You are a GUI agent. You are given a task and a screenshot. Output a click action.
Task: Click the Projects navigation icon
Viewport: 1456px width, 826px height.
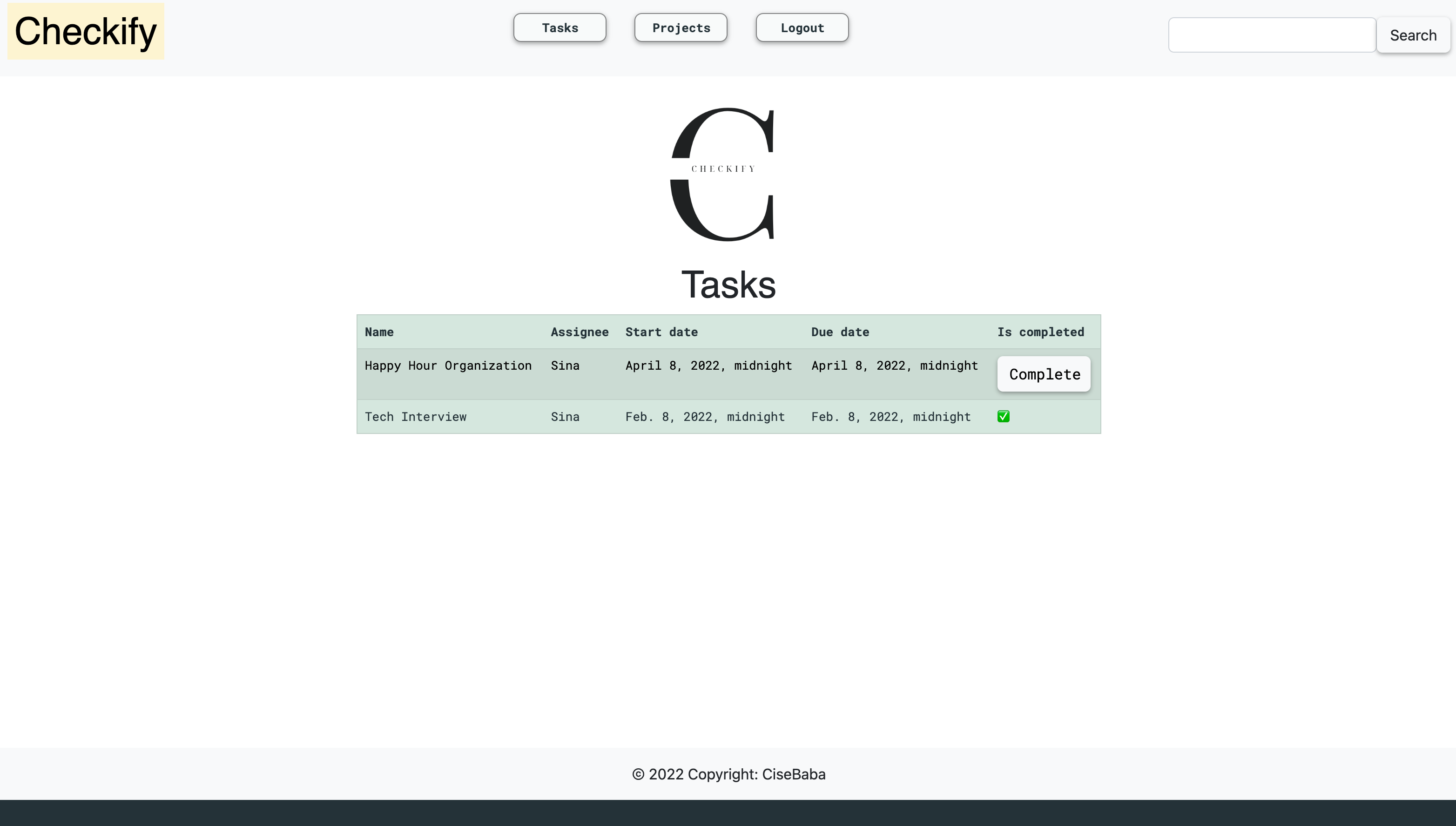(681, 27)
